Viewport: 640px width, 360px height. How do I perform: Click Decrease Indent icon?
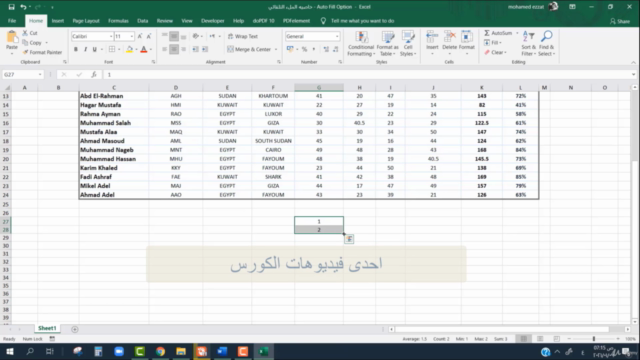coord(196,49)
